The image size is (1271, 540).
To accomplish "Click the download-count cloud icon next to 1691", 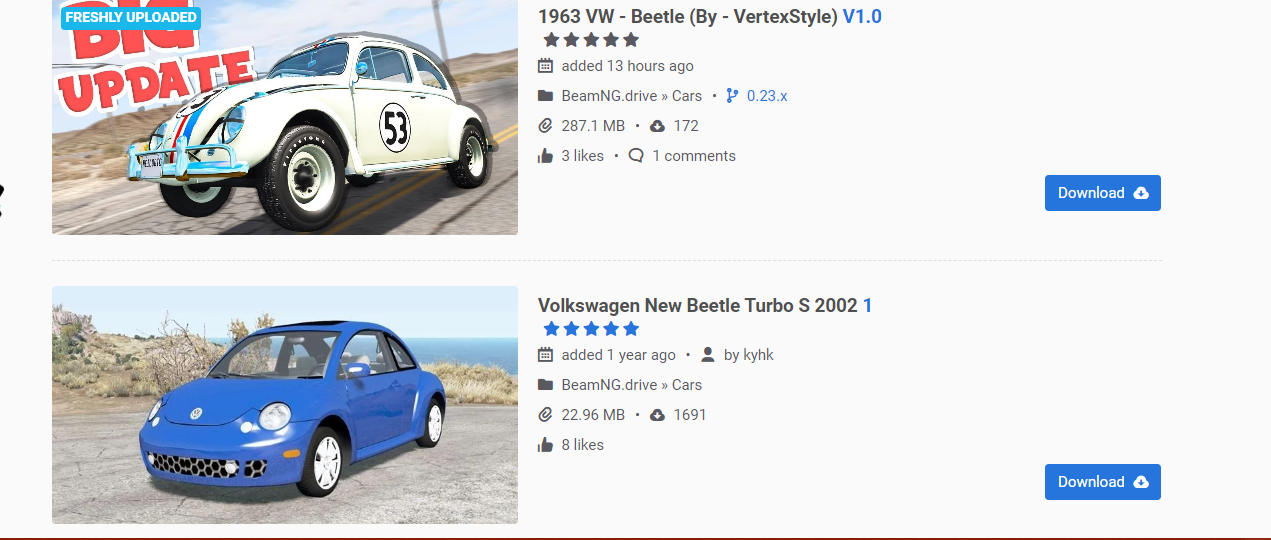I will coord(657,415).
